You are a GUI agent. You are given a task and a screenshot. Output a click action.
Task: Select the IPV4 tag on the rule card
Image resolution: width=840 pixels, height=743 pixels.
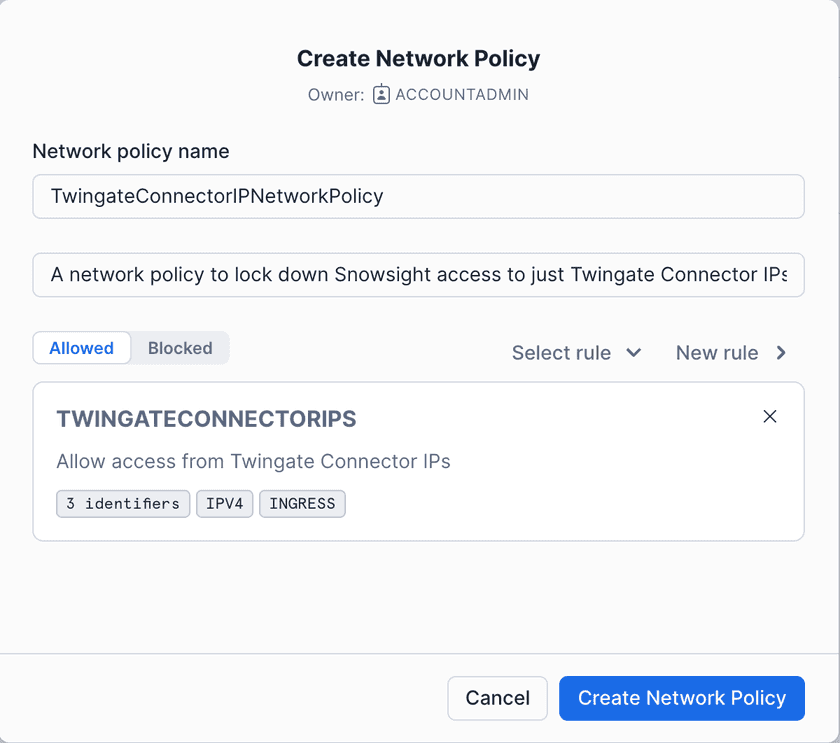224,503
